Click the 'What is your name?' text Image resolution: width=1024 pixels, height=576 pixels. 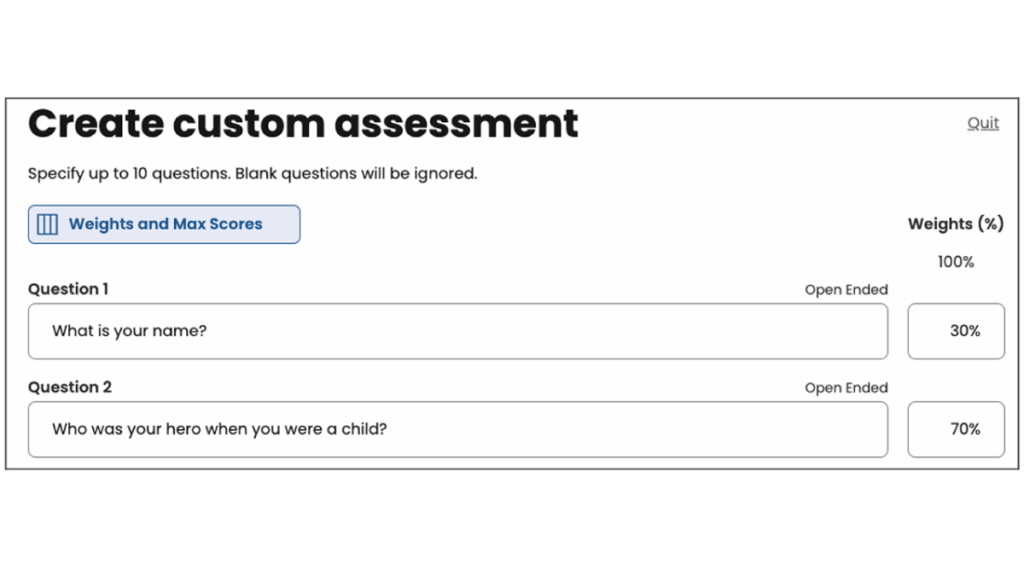pos(129,331)
